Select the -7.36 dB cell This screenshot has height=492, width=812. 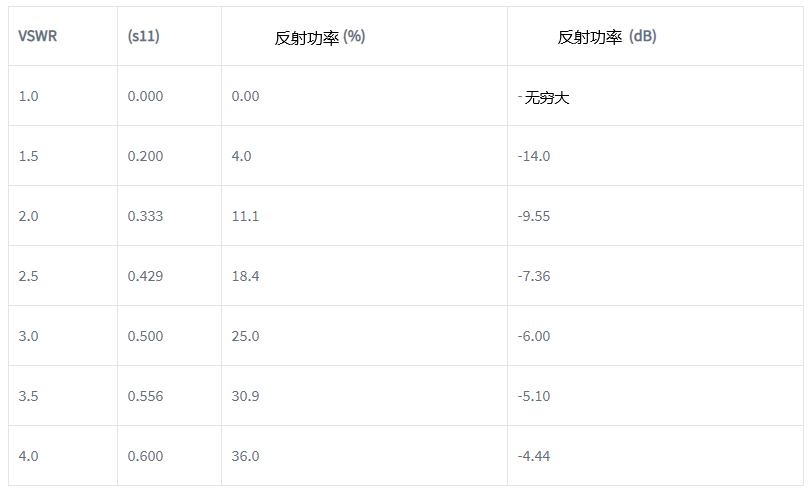[534, 276]
